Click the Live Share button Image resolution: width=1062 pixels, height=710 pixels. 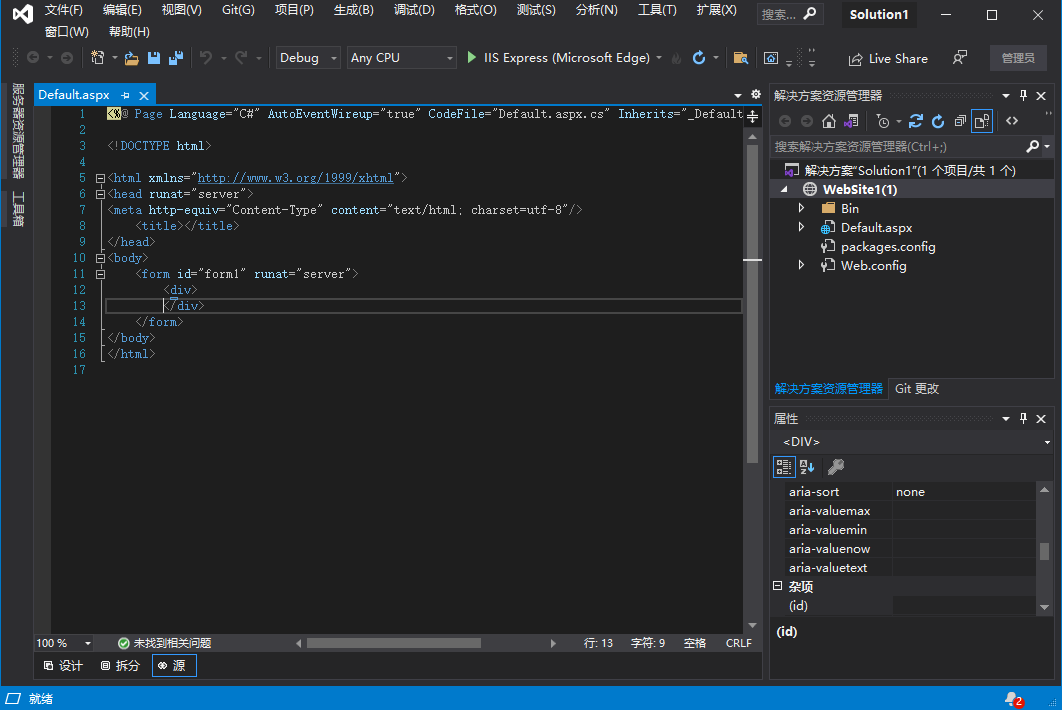pyautogui.click(x=888, y=59)
